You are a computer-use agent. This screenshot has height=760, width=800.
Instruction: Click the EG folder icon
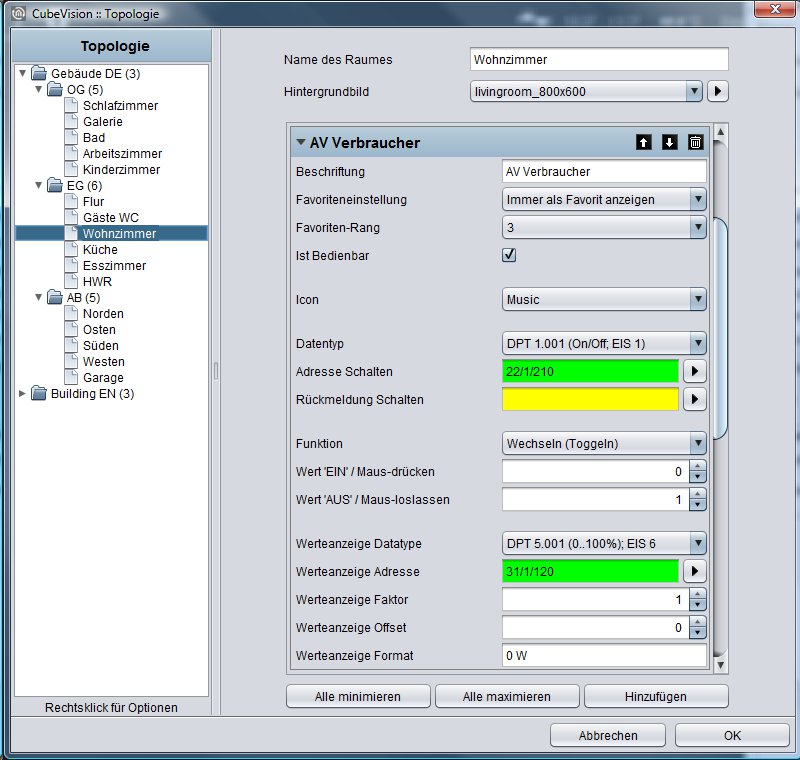tap(55, 185)
